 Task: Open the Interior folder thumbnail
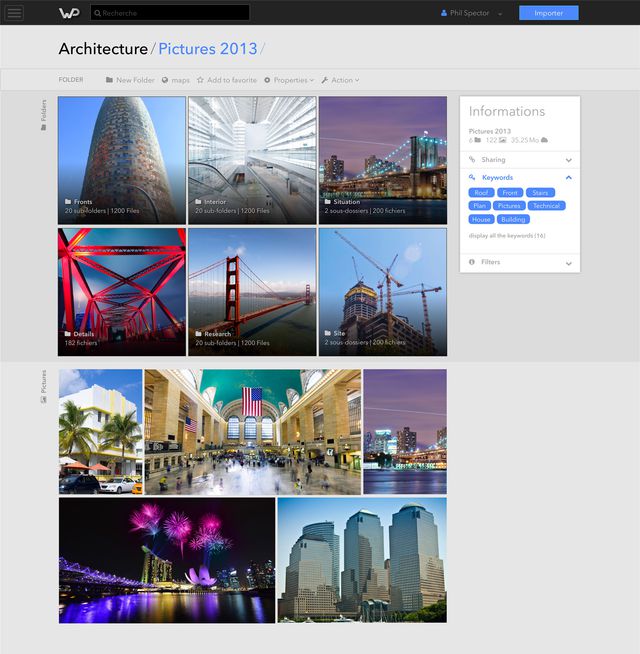coord(252,161)
